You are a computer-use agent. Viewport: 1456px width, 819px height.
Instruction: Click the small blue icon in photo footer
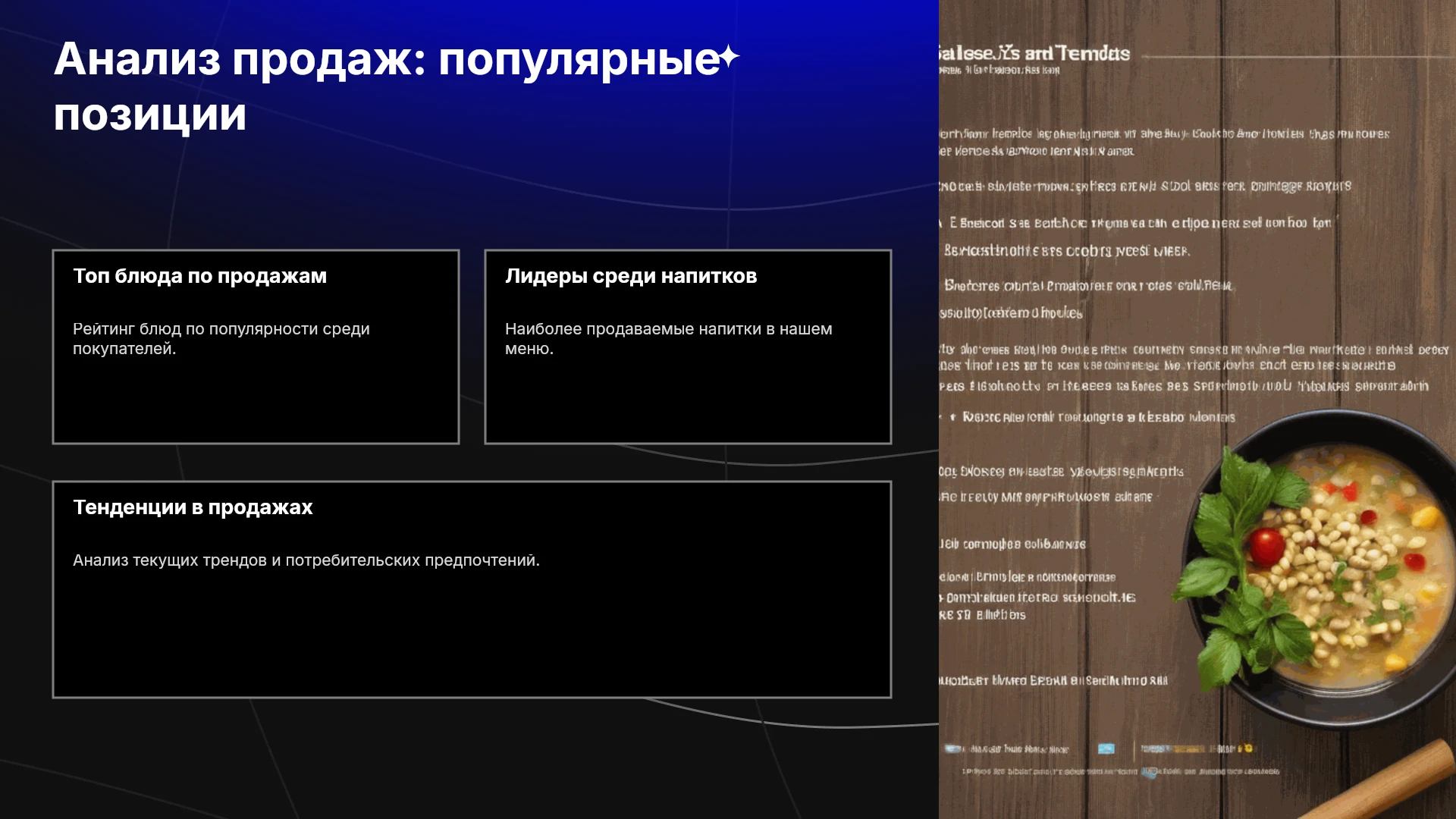tap(1106, 748)
